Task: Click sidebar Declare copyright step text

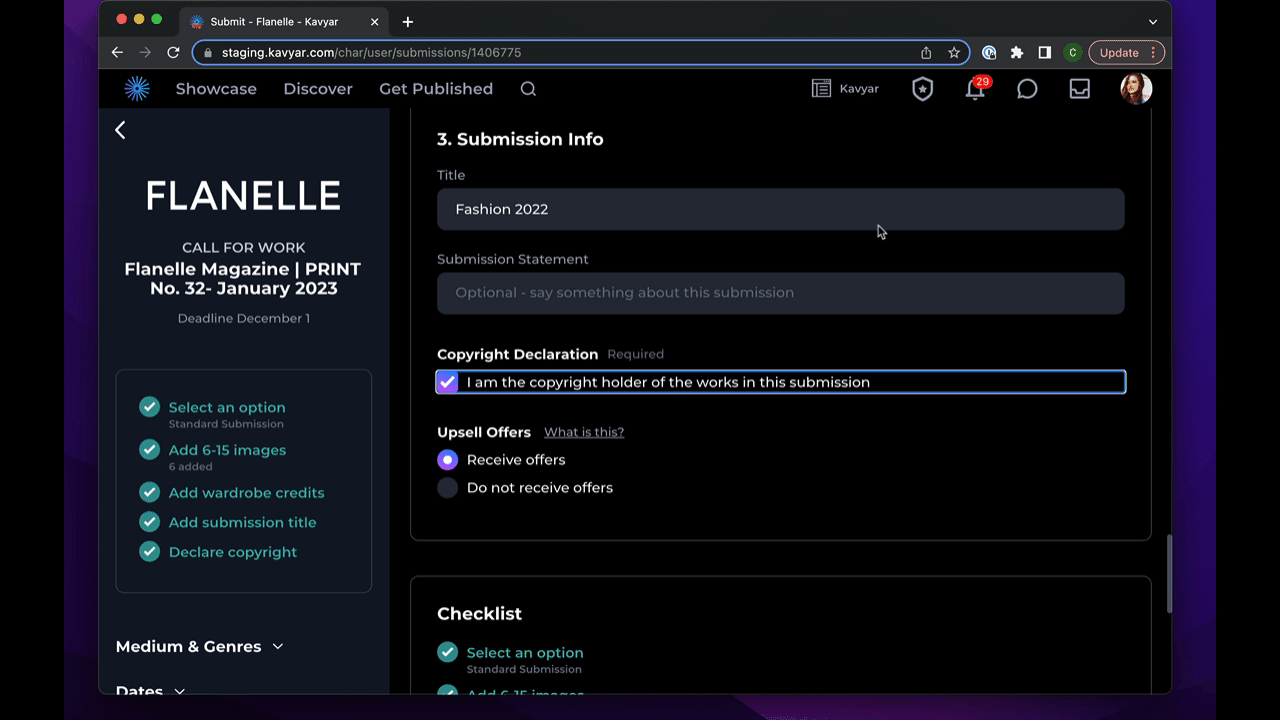Action: pyautogui.click(x=233, y=552)
